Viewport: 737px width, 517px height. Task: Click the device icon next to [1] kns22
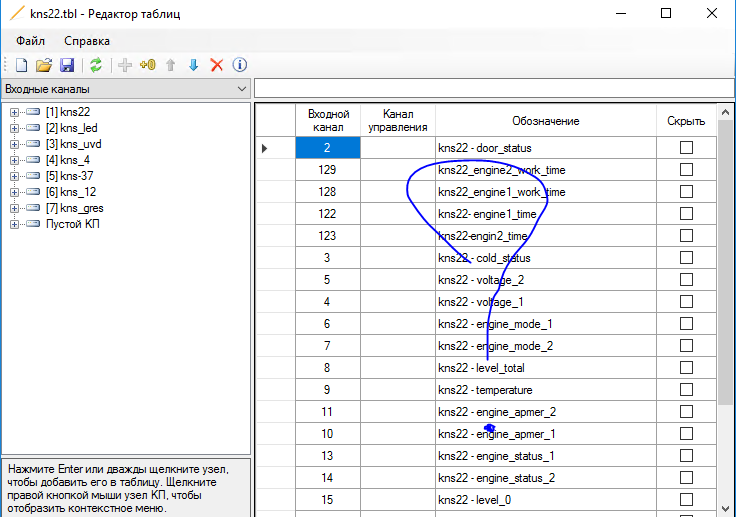pyautogui.click(x=33, y=112)
